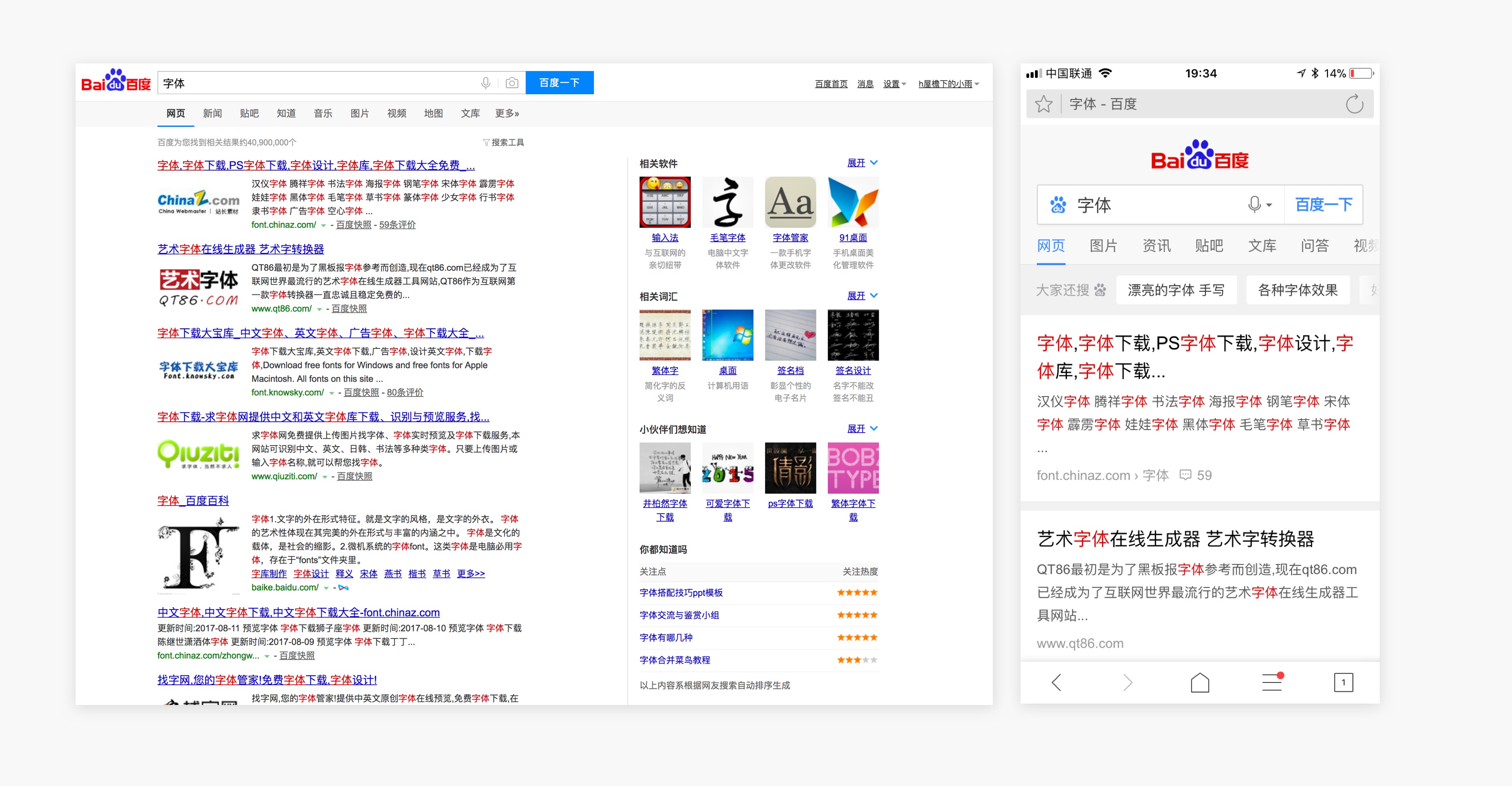
Task: Tap the mobile tabs counter icon
Action: pos(1343,682)
